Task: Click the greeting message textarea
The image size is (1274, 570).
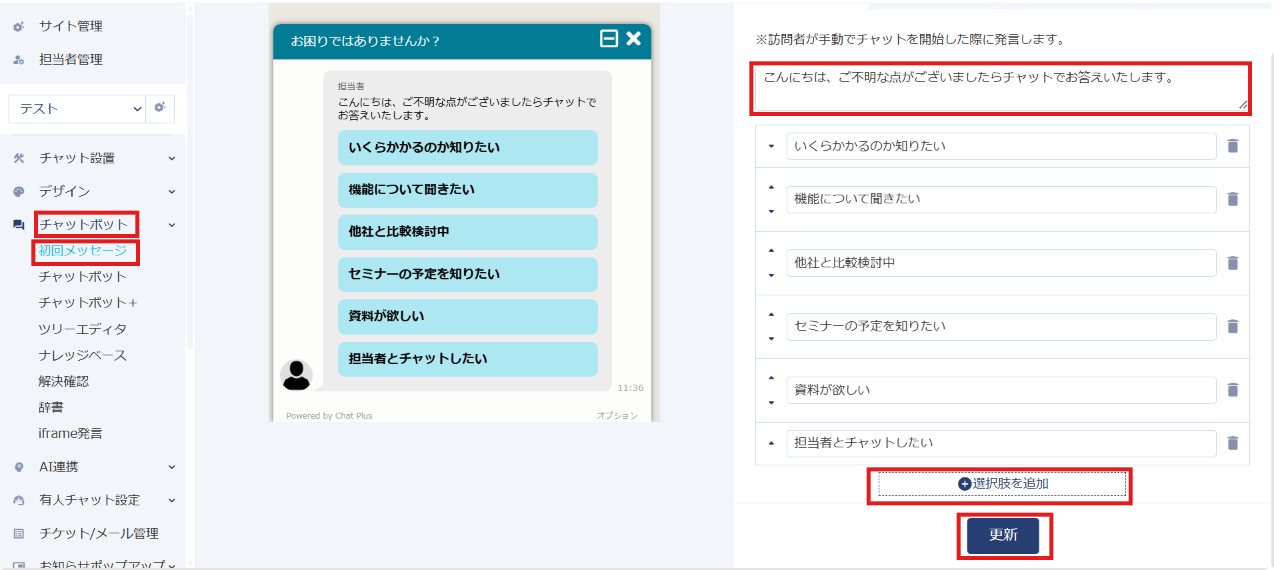Action: (1001, 87)
